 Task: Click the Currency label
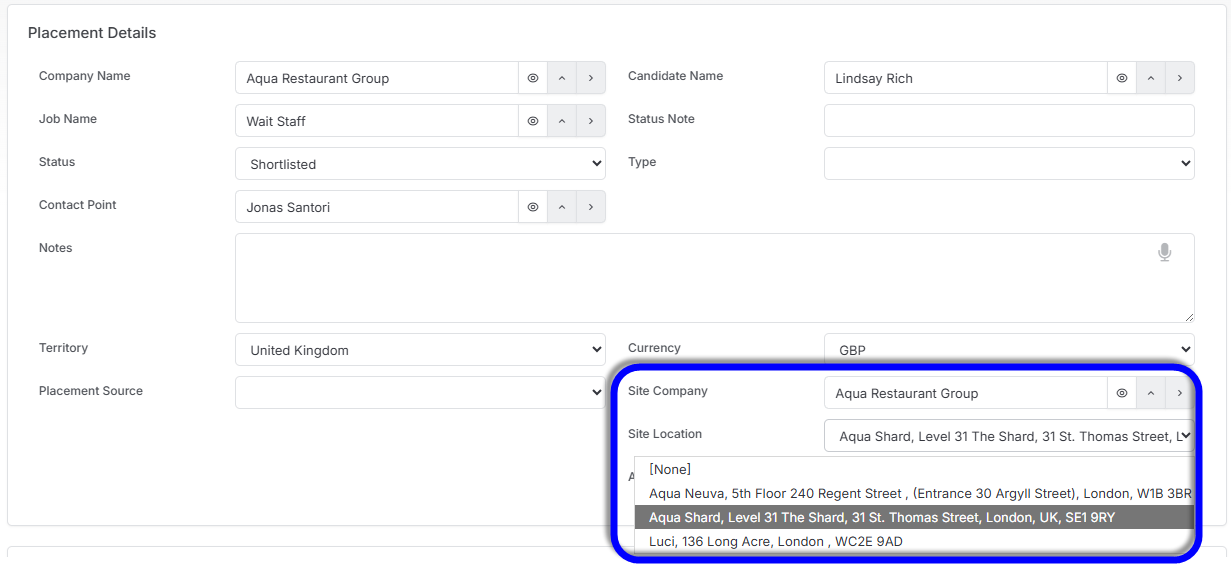tap(654, 348)
